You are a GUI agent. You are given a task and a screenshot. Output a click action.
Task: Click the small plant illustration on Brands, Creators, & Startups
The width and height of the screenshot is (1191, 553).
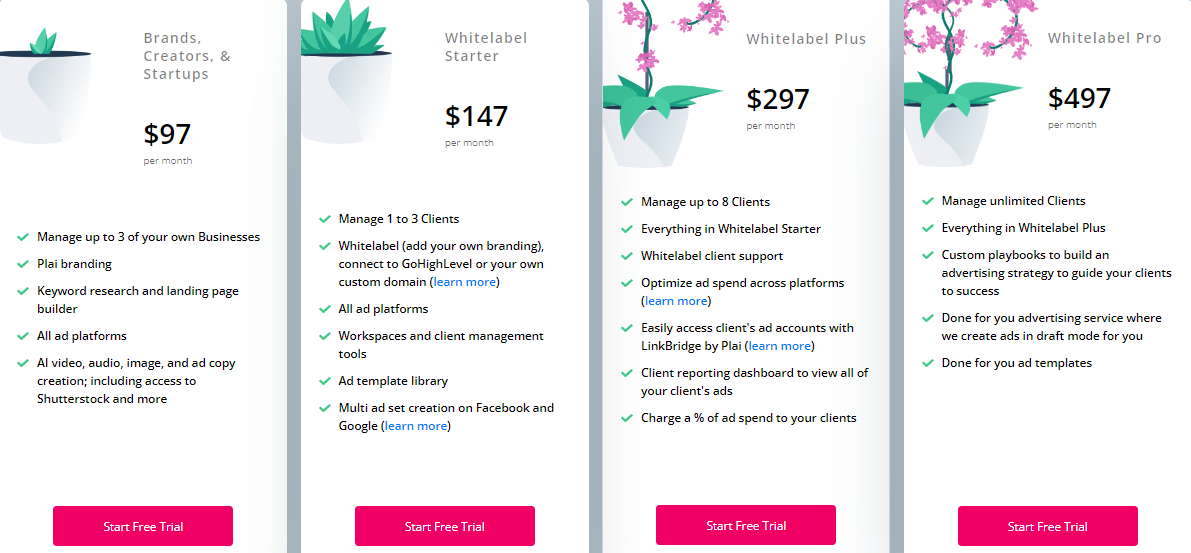(45, 90)
